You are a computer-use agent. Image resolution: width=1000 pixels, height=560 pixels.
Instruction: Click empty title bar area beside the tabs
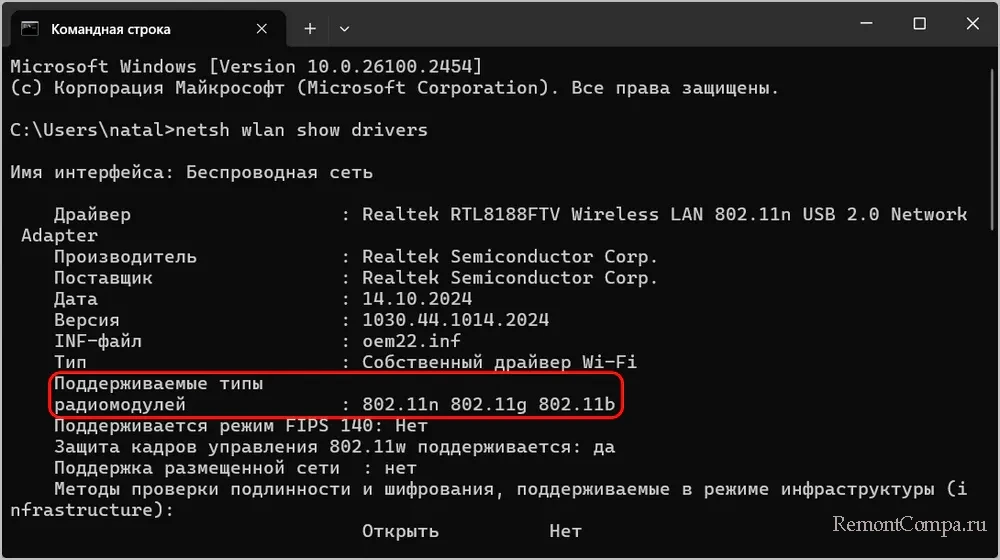(x=600, y=25)
